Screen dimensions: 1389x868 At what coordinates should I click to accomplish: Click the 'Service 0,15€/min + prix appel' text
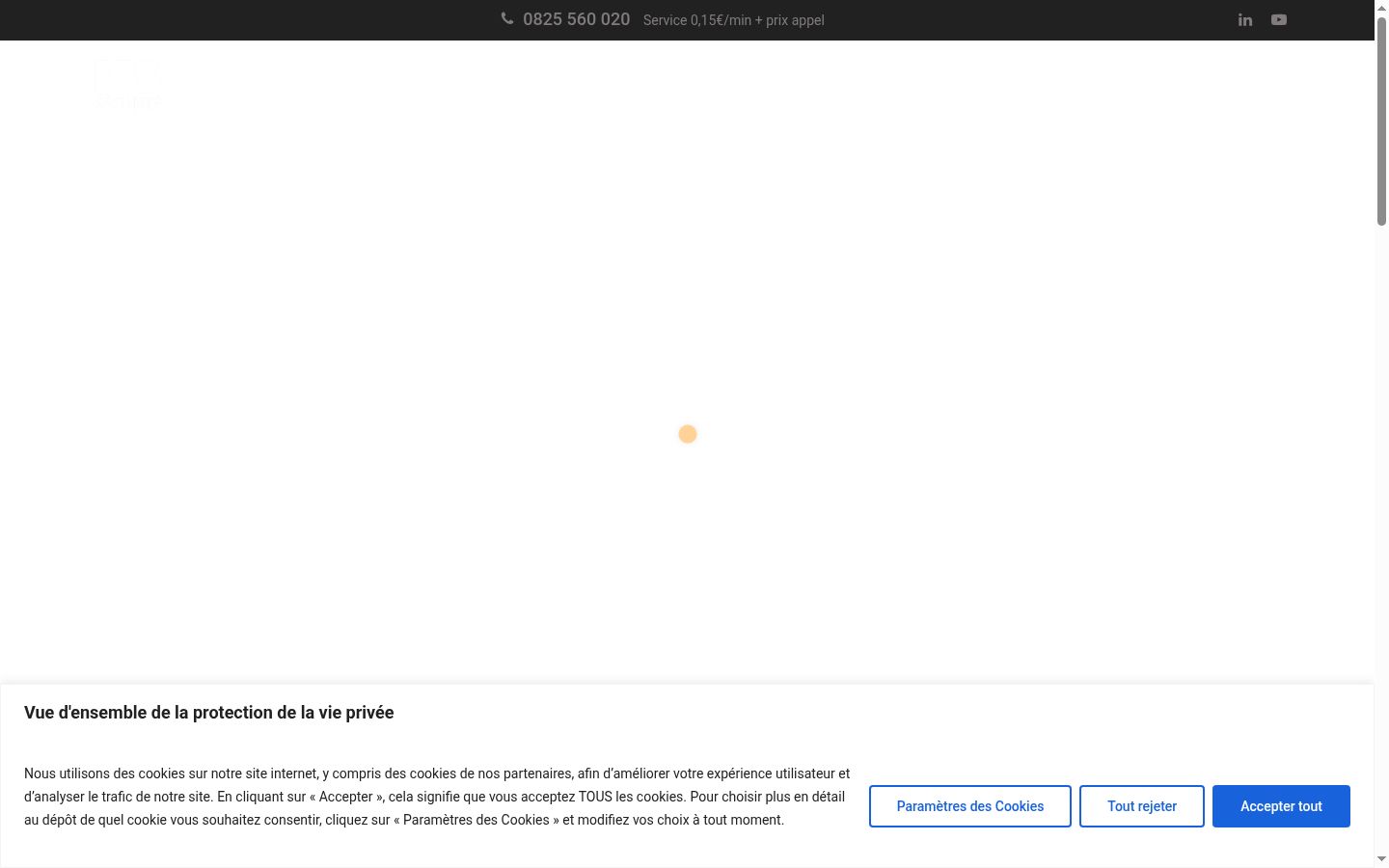coord(734,20)
